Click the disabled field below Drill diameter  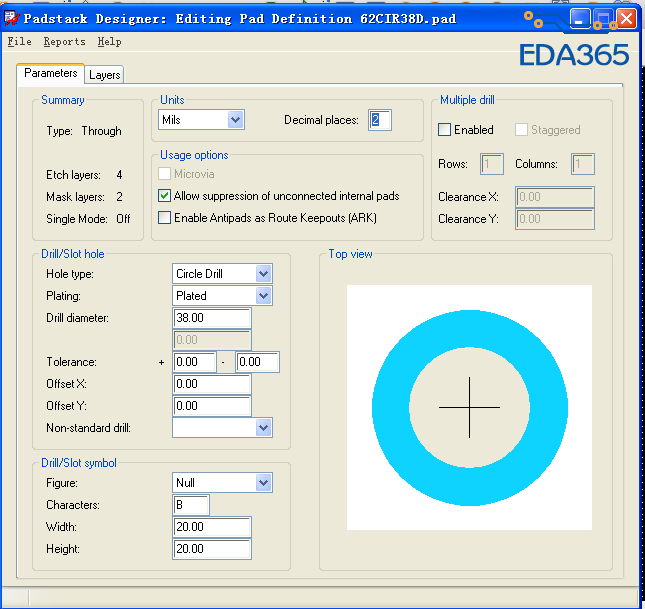pos(212,340)
